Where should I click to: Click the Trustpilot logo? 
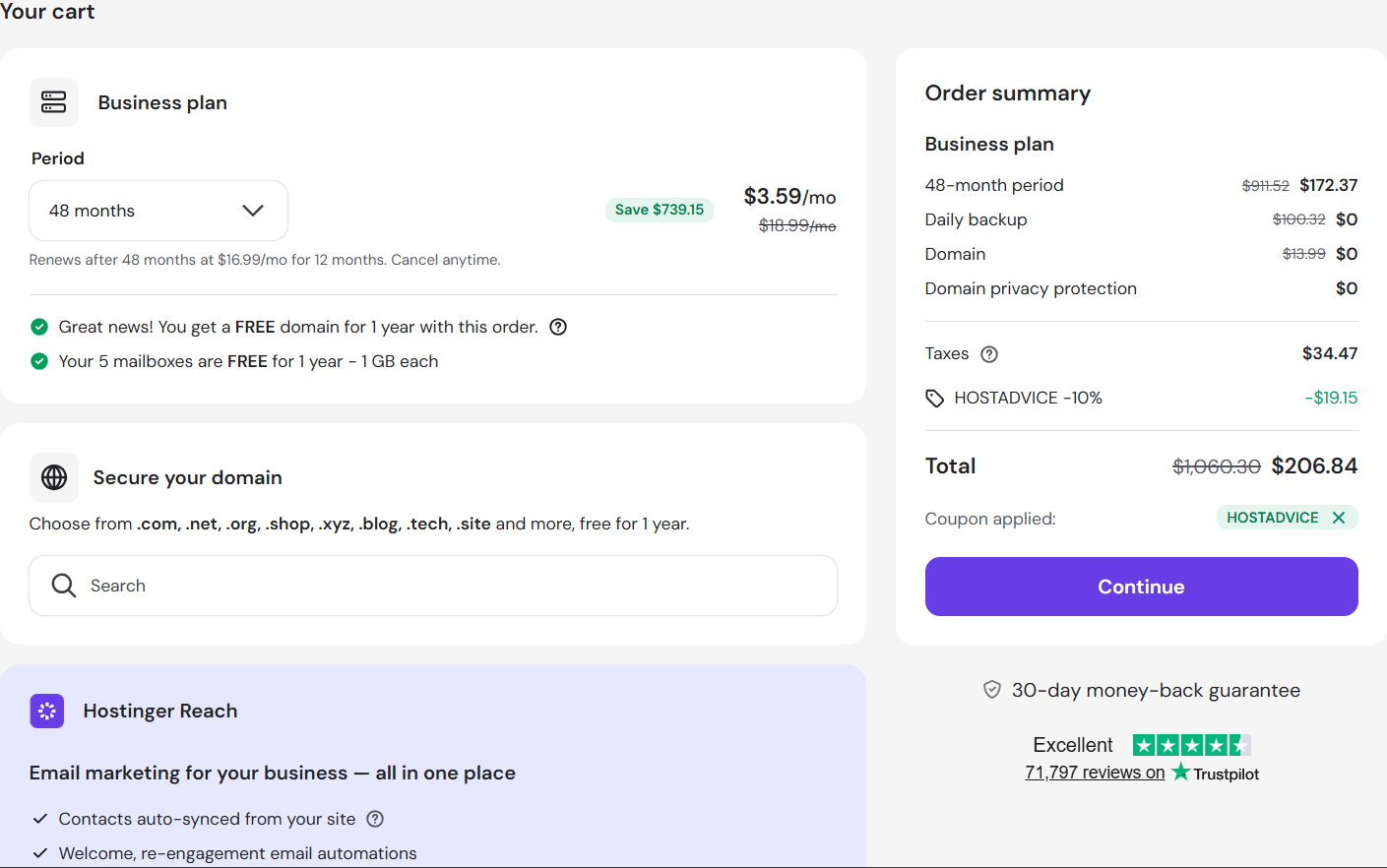(x=1216, y=774)
